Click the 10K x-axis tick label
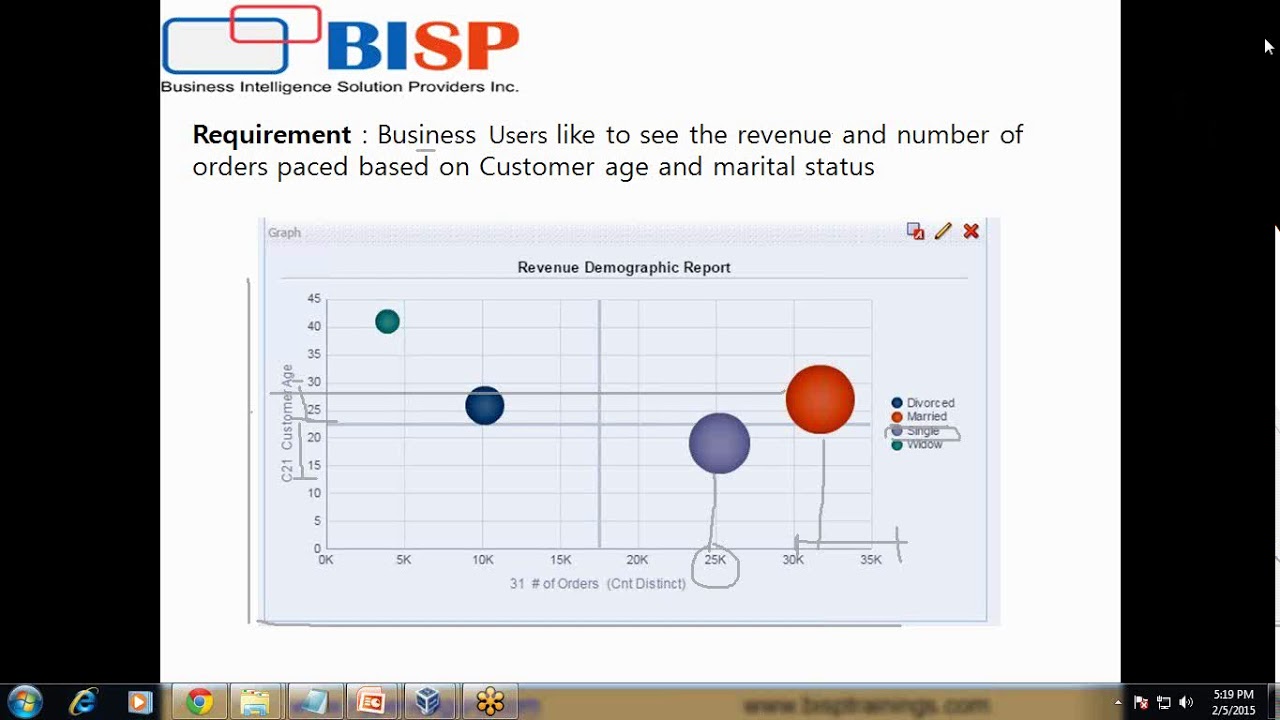This screenshot has width=1280, height=720. [x=483, y=559]
